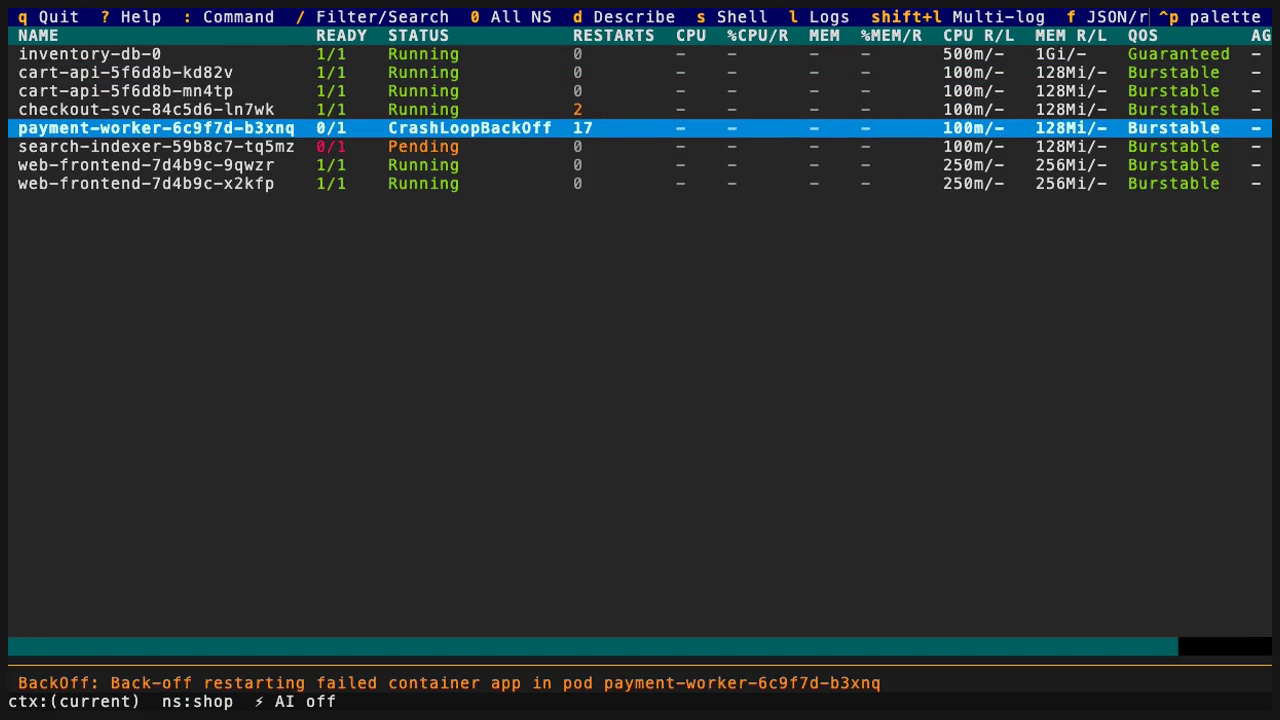The width and height of the screenshot is (1280, 720).
Task: Click the Quit shortcut in header
Action: (48, 17)
